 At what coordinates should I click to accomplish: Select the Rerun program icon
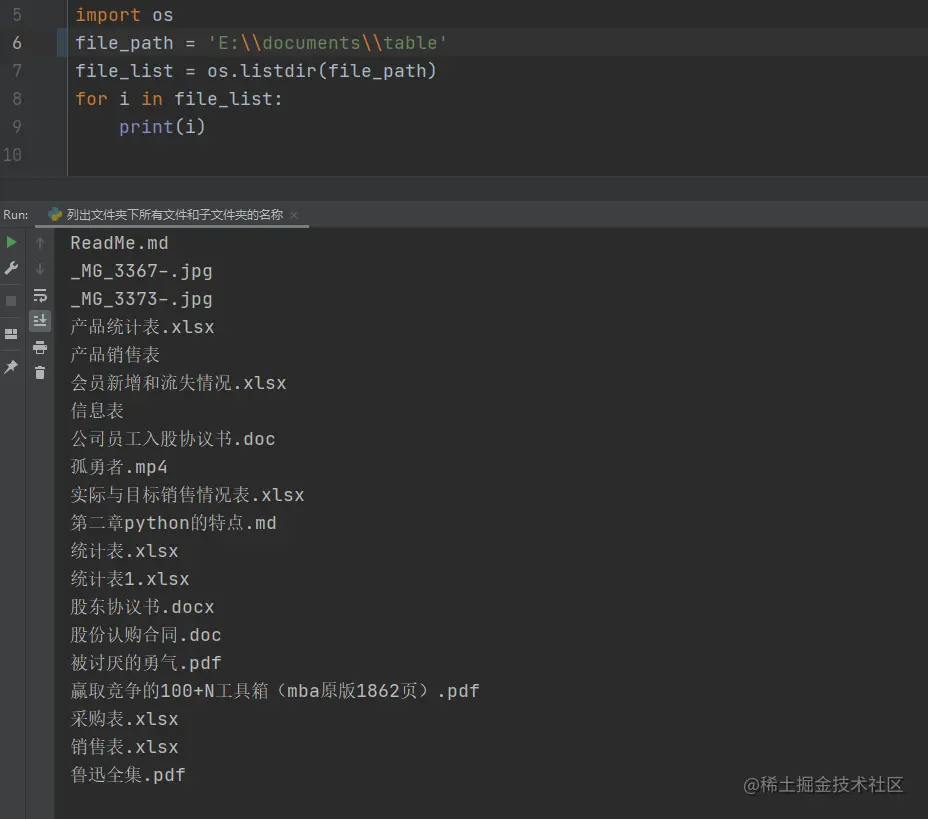pyautogui.click(x=12, y=242)
